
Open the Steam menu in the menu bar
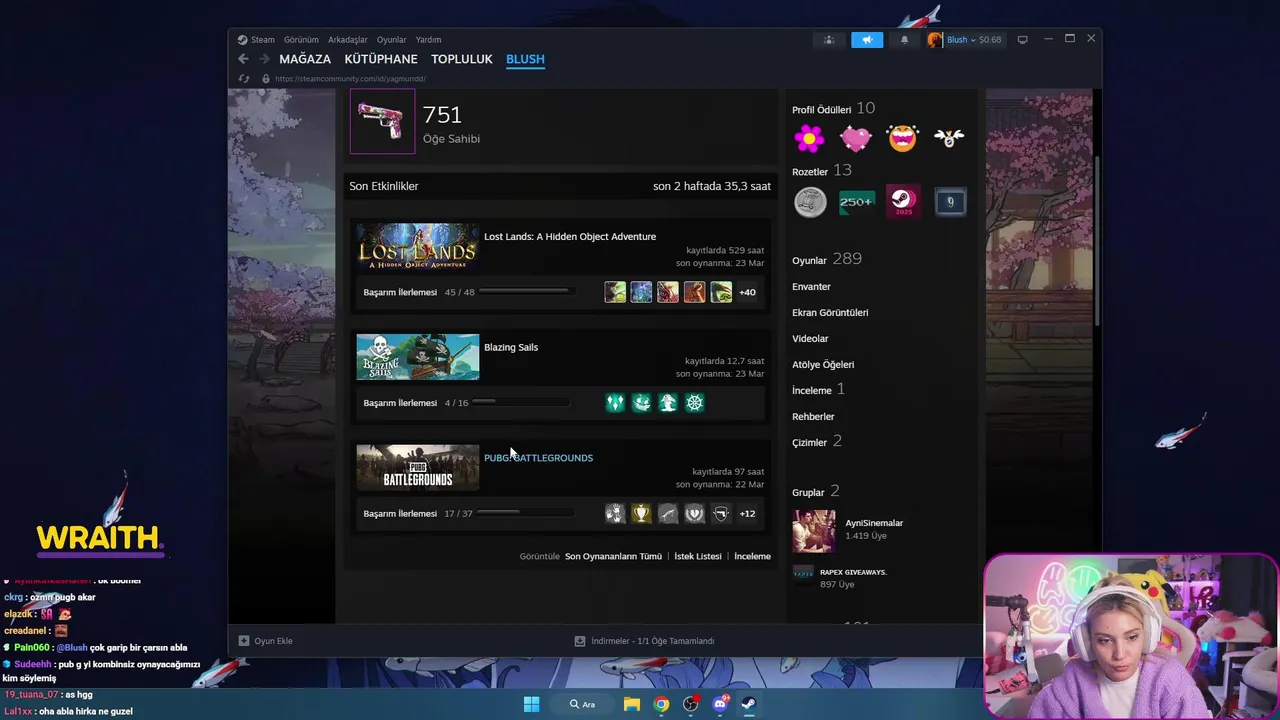[x=262, y=40]
